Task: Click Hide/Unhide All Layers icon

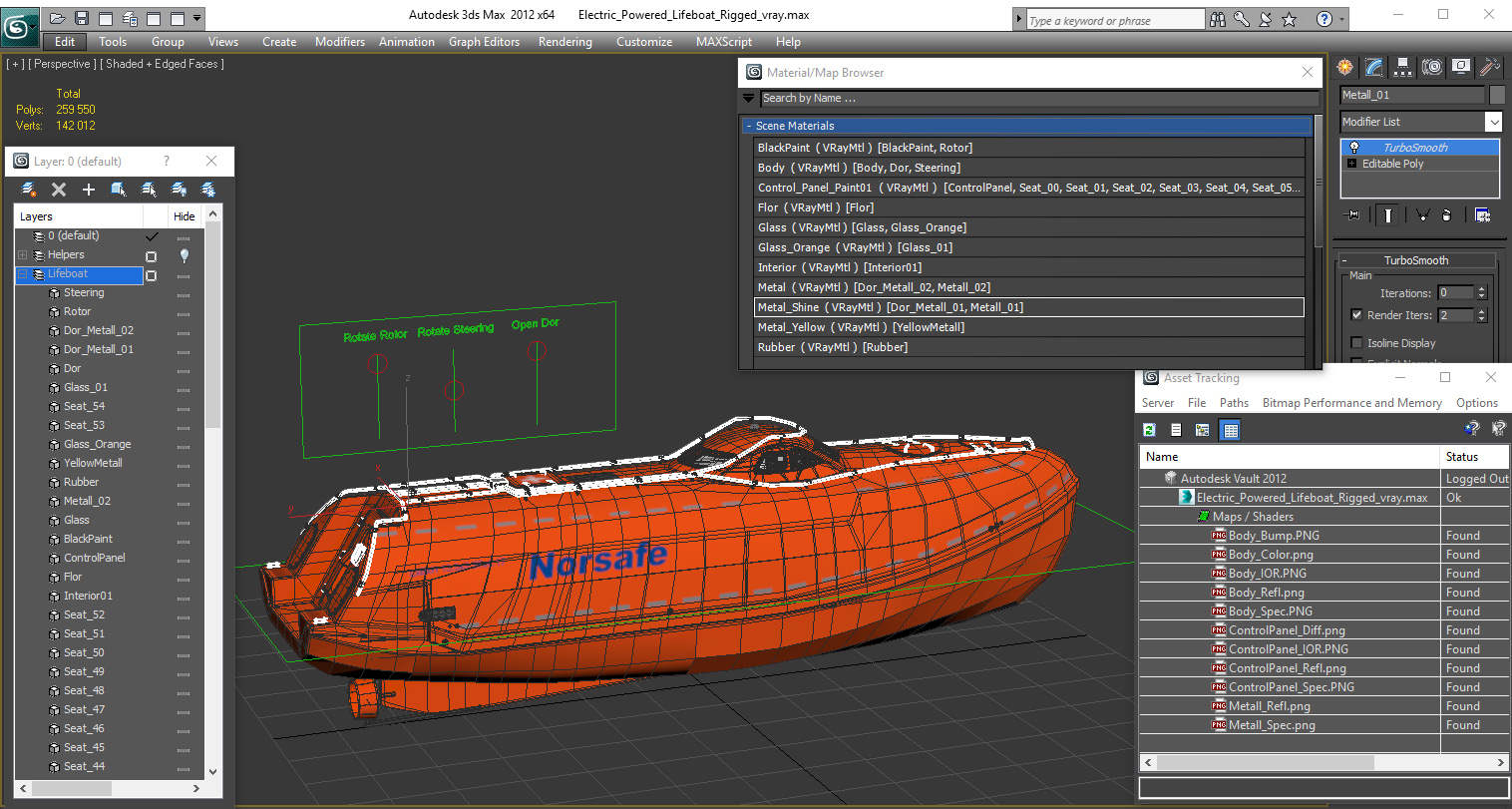Action: (x=179, y=190)
